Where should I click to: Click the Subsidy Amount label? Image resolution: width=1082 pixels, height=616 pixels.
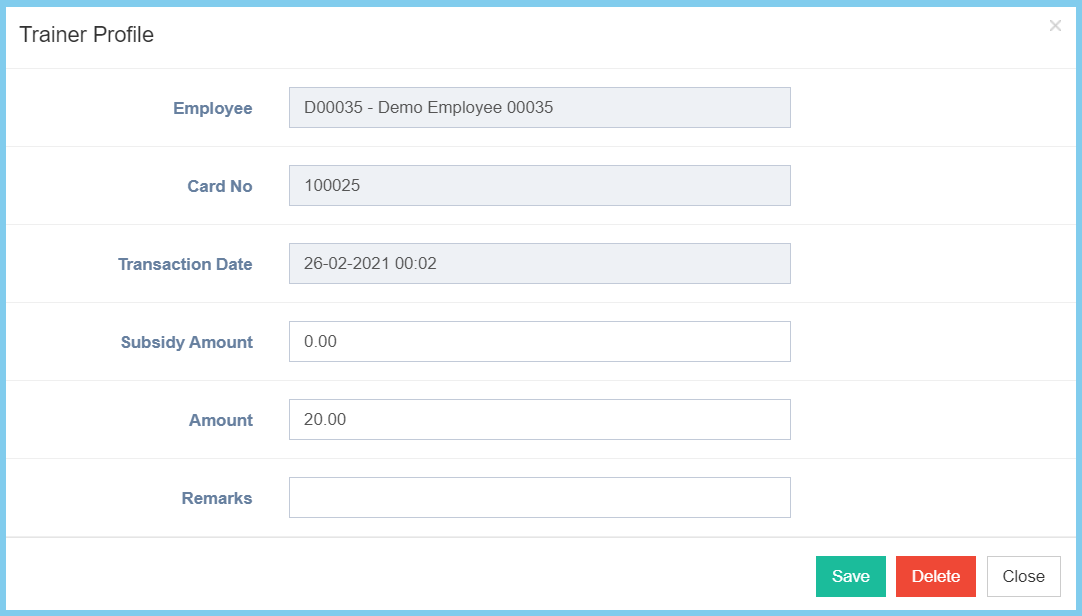click(x=186, y=342)
